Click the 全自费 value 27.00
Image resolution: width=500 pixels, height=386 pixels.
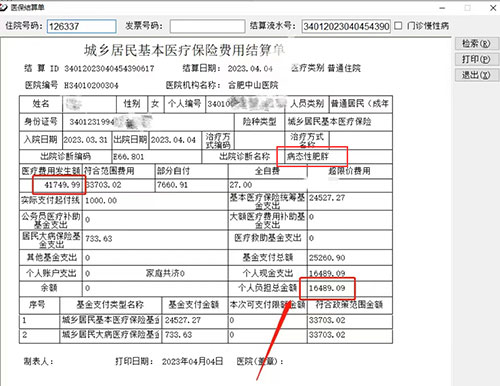click(x=241, y=185)
